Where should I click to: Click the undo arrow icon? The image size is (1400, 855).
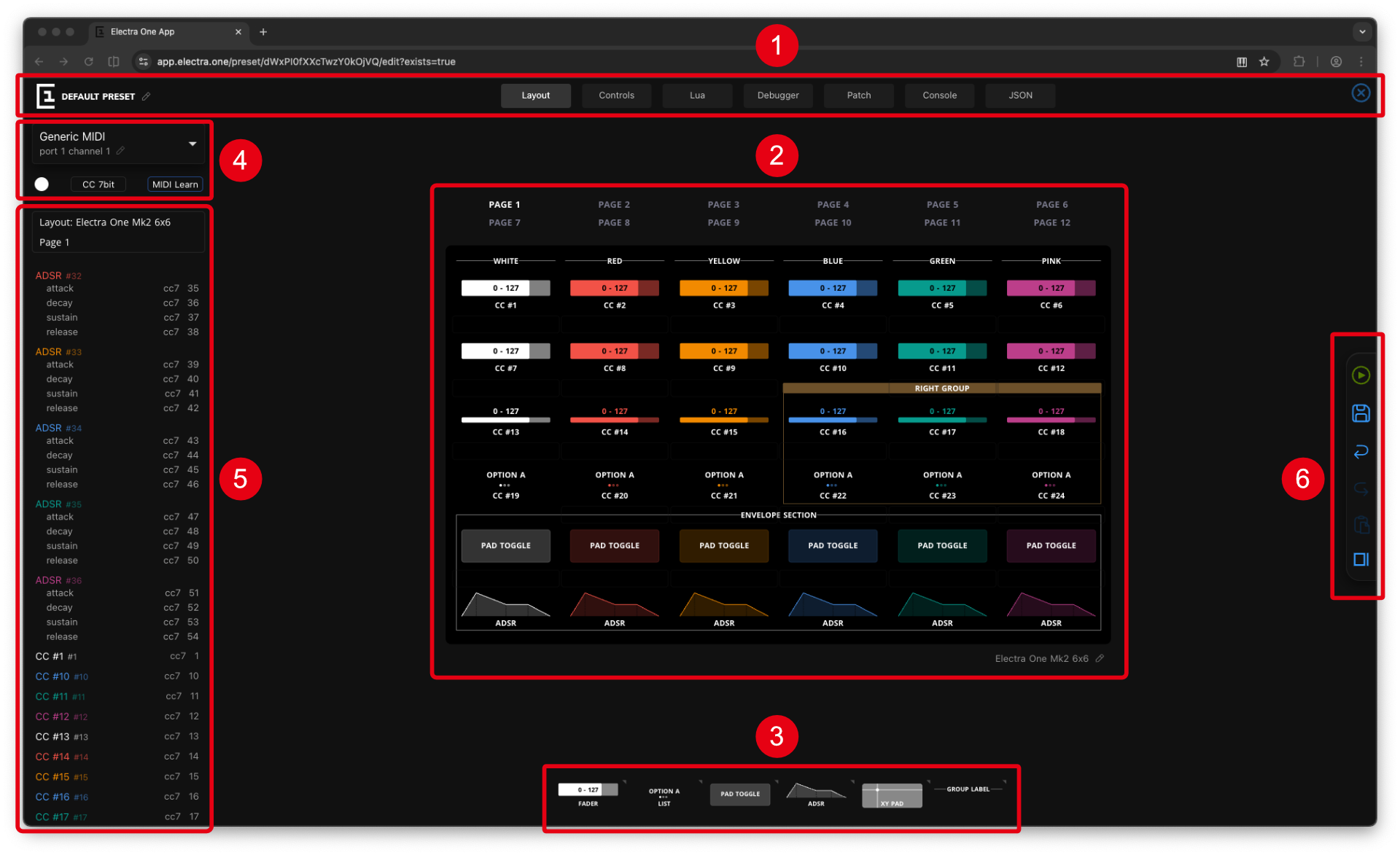(1361, 451)
